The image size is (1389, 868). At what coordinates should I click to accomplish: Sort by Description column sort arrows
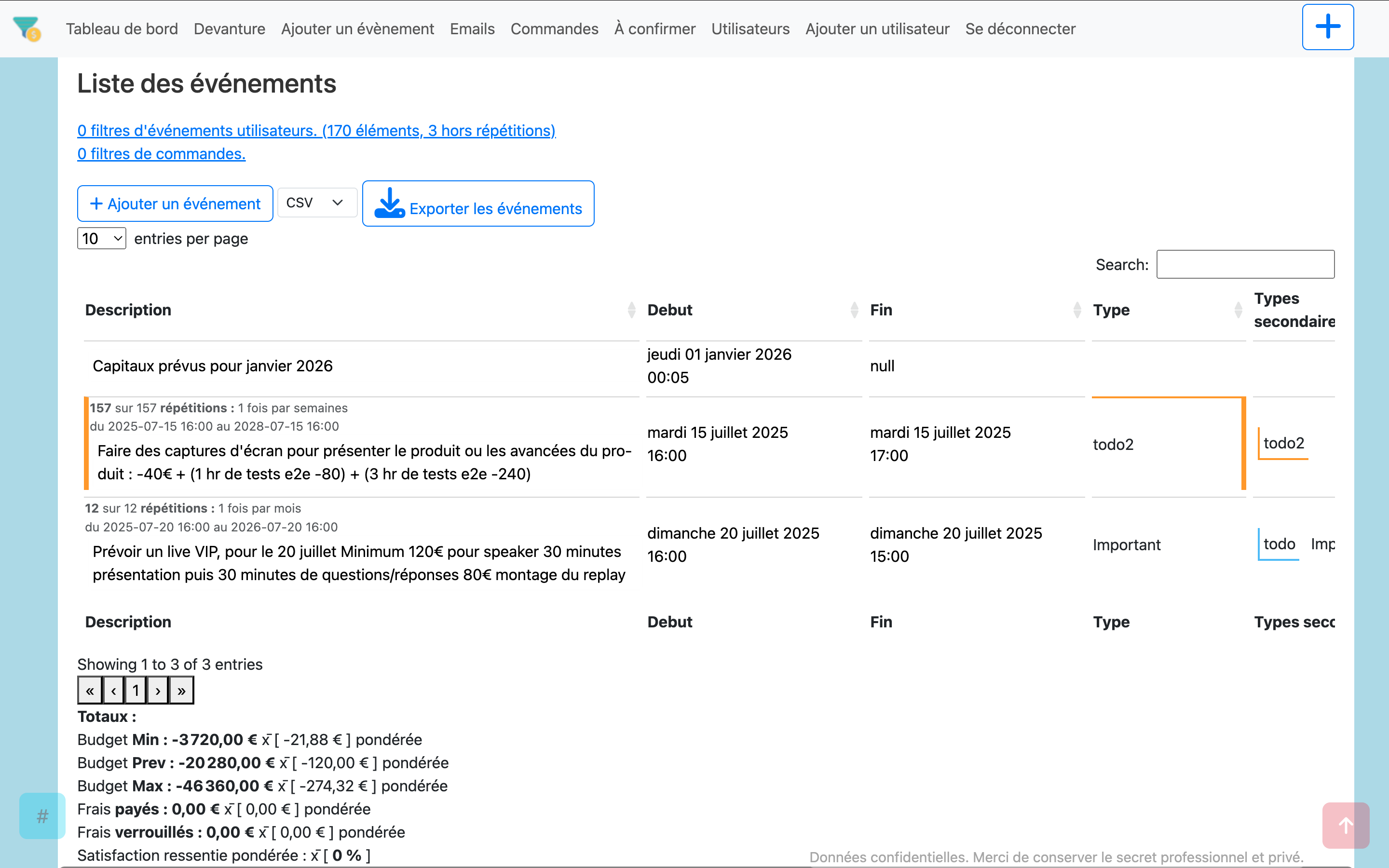[631, 310]
